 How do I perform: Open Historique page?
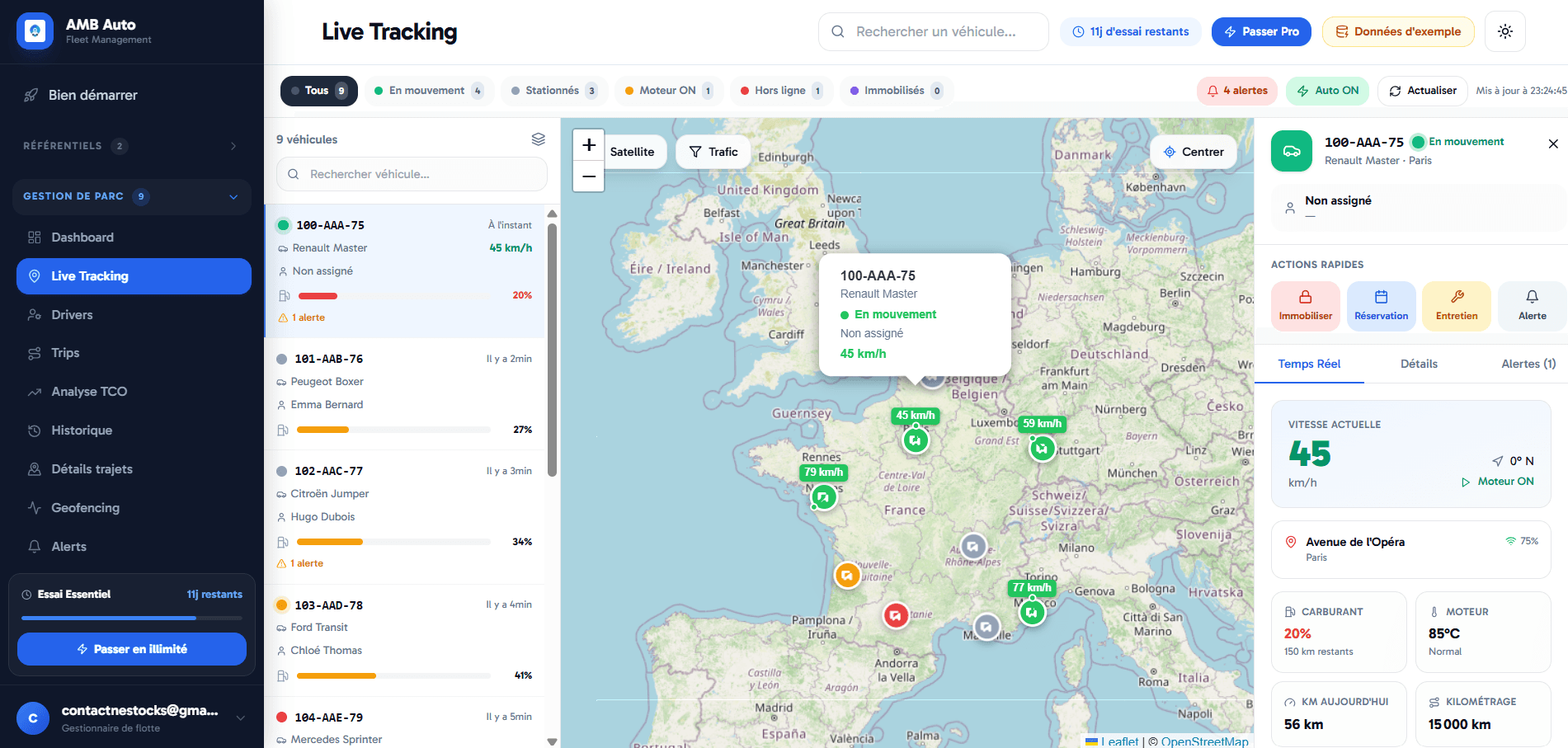[x=134, y=430]
